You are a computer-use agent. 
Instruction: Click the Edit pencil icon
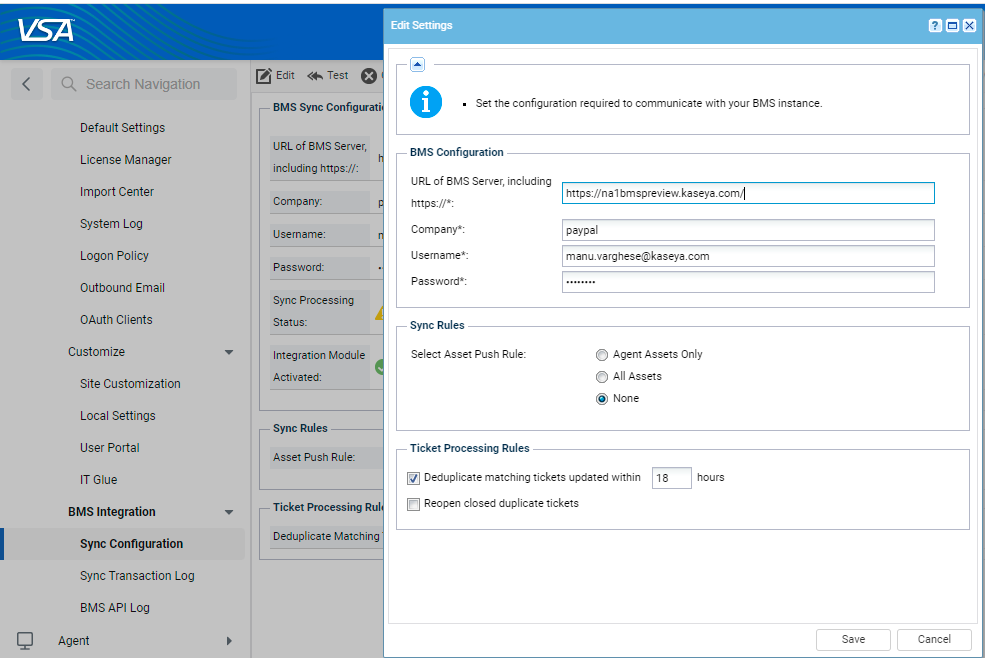tap(264, 75)
